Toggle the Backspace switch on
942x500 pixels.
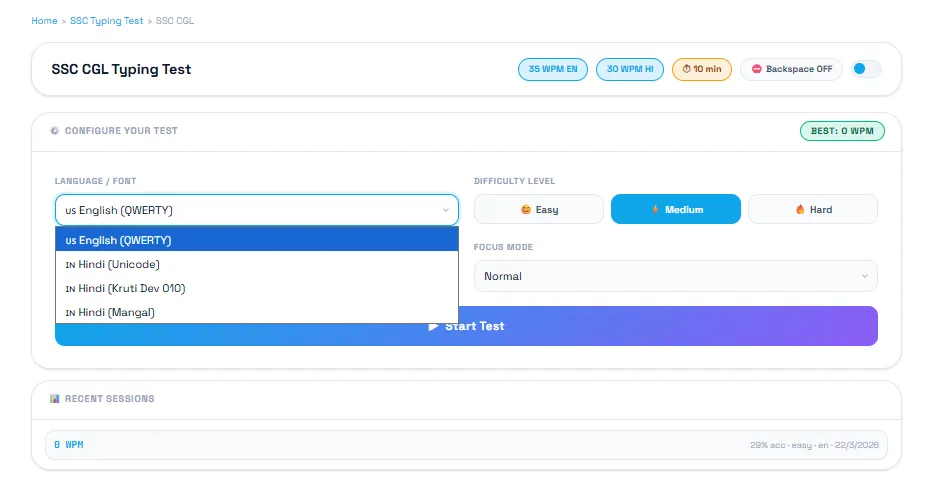pos(866,69)
